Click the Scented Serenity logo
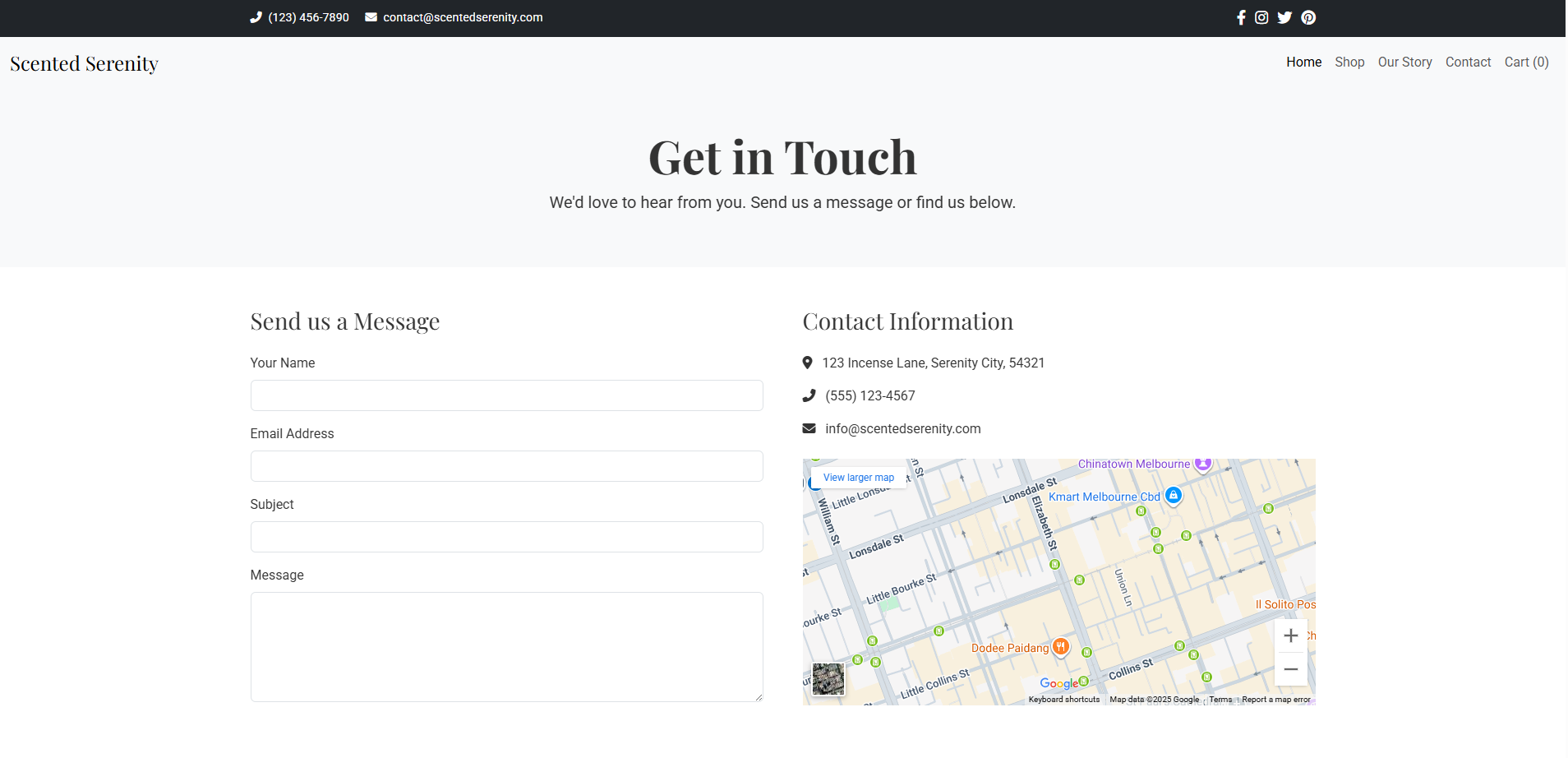This screenshot has width=1568, height=758. click(x=84, y=64)
